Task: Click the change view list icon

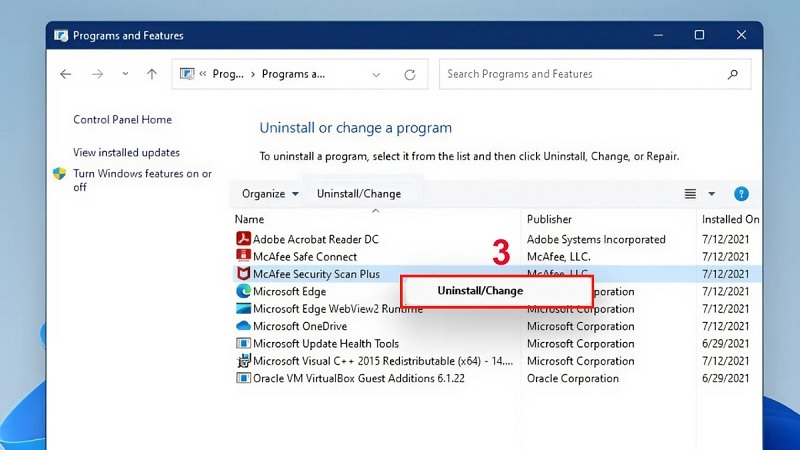Action: (690, 194)
